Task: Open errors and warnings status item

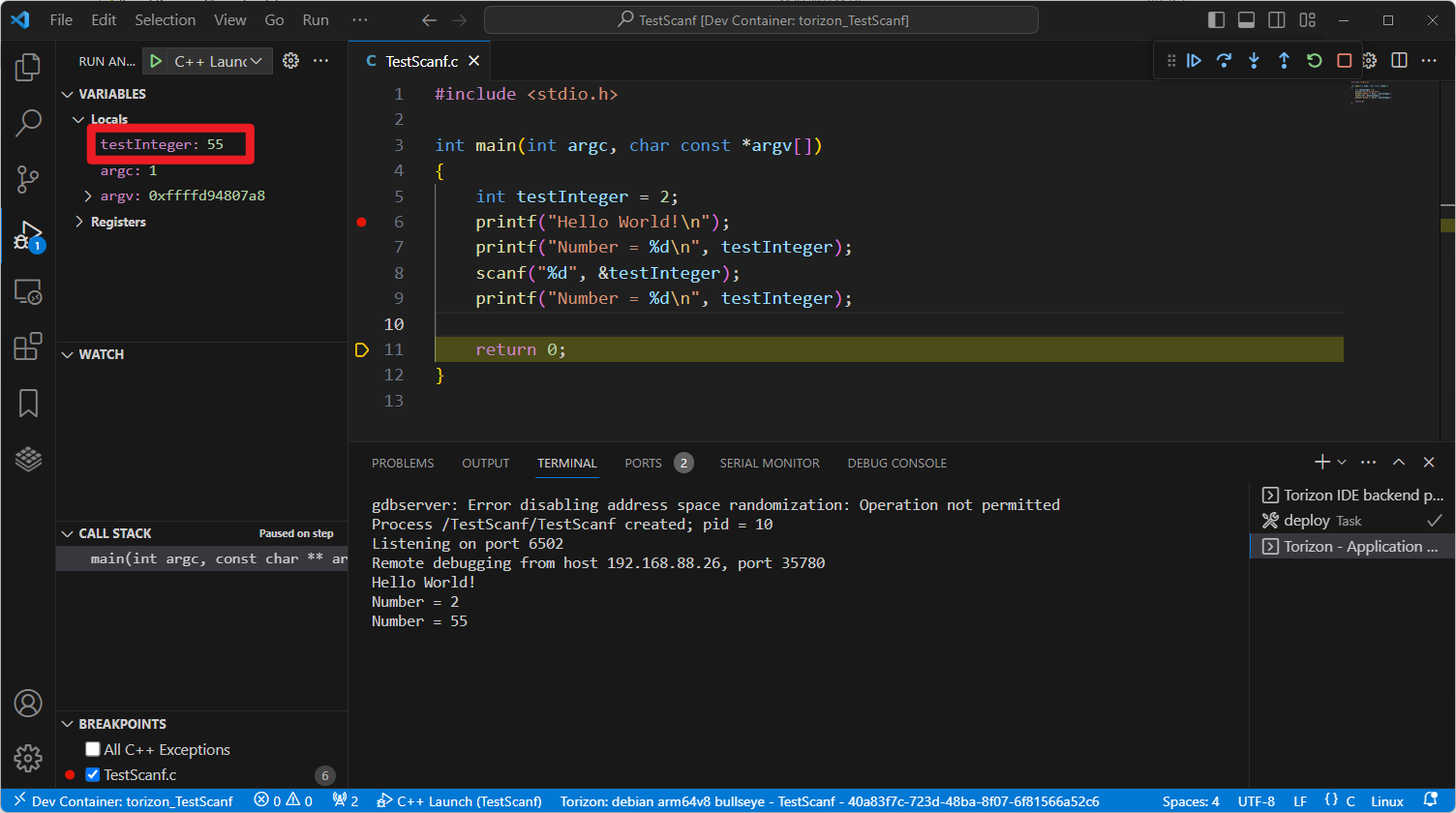Action: tap(284, 801)
